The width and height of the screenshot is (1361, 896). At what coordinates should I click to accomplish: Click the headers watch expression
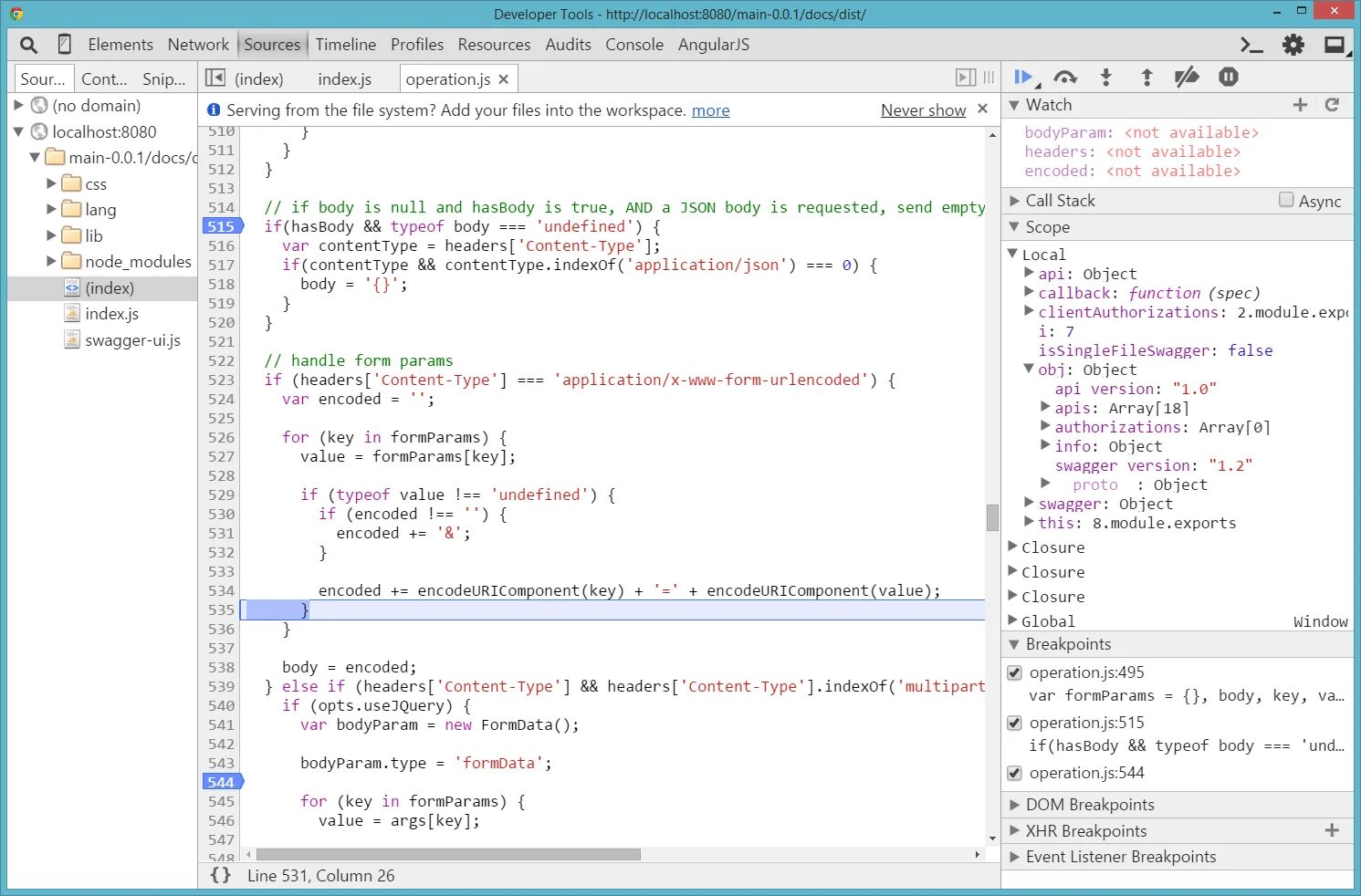pos(1132,151)
